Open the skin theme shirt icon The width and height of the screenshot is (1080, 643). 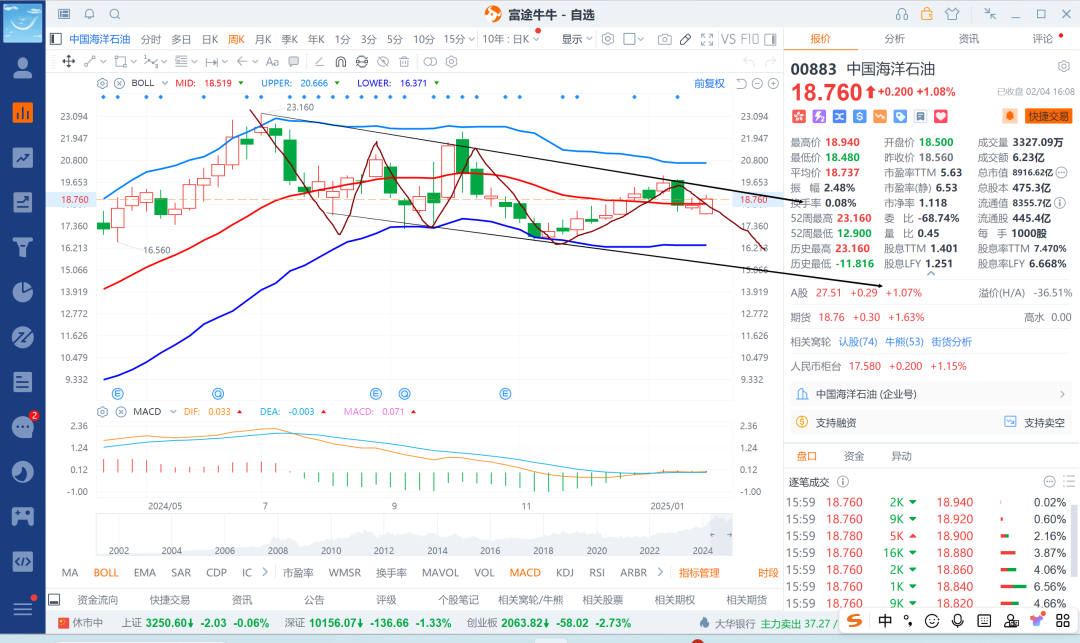pyautogui.click(x=952, y=14)
